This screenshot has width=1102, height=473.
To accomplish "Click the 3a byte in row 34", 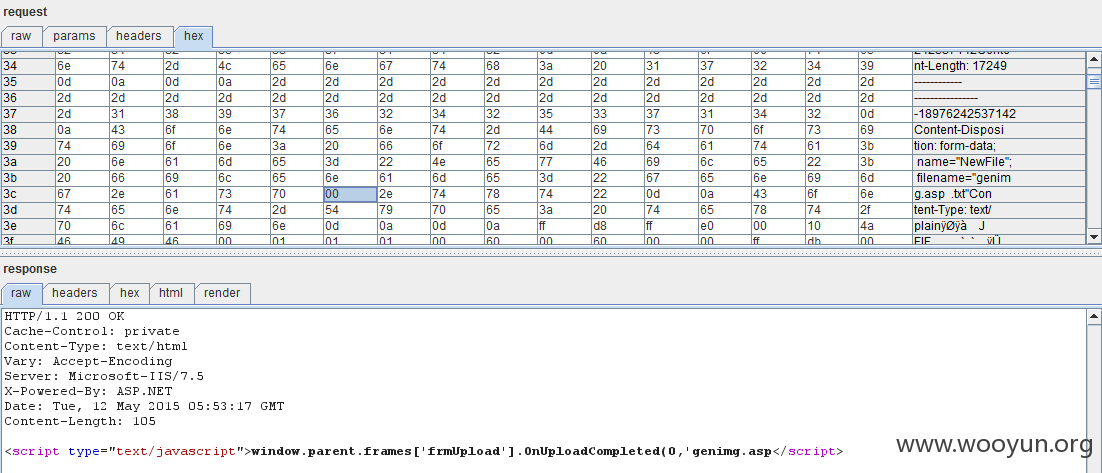I will pos(564,65).
